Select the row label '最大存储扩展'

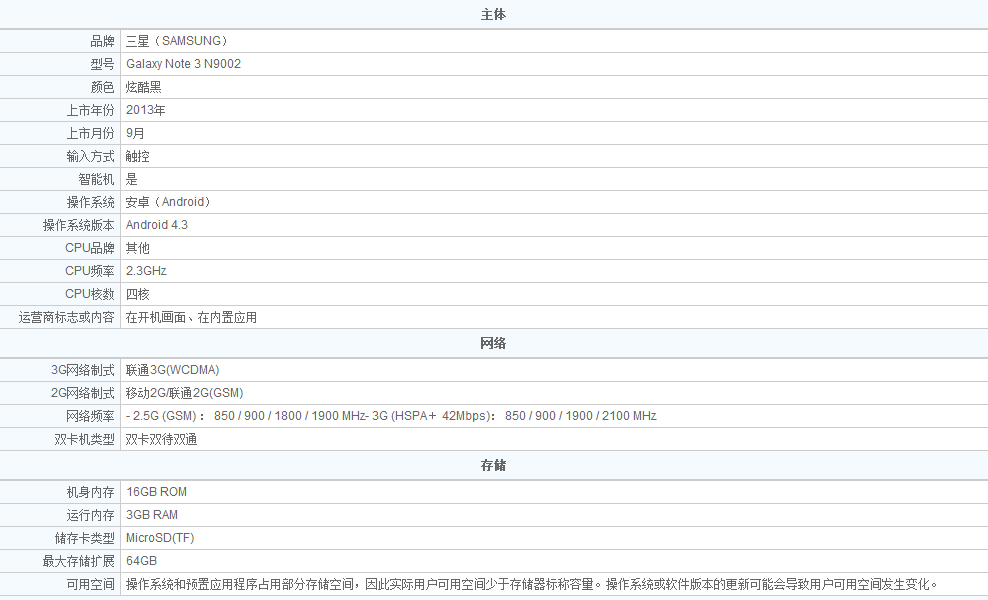[79, 561]
